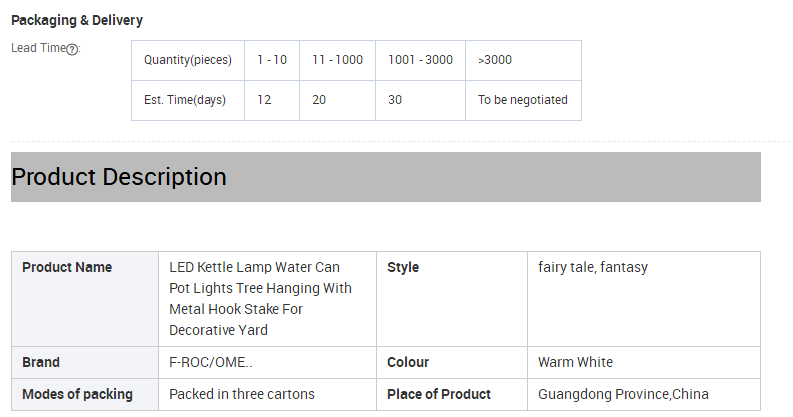The image size is (793, 417).
Task: Click the Est. Time(days) row label
Action: click(x=188, y=100)
